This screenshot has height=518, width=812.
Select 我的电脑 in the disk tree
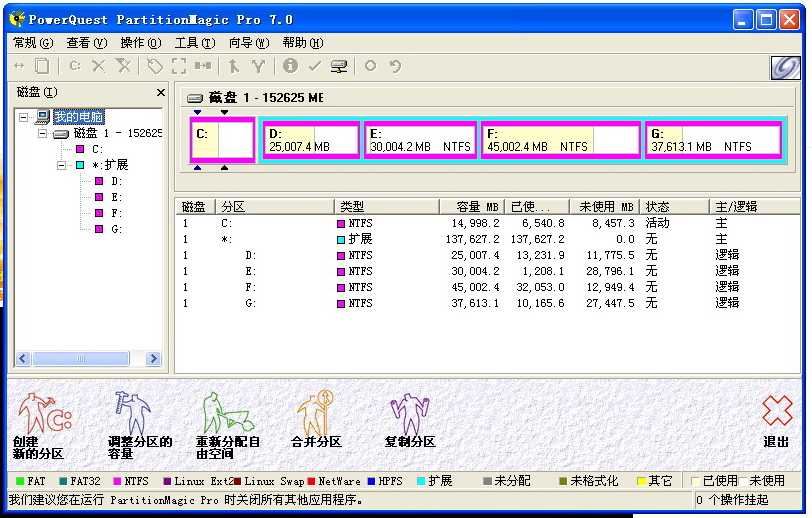pyautogui.click(x=79, y=117)
